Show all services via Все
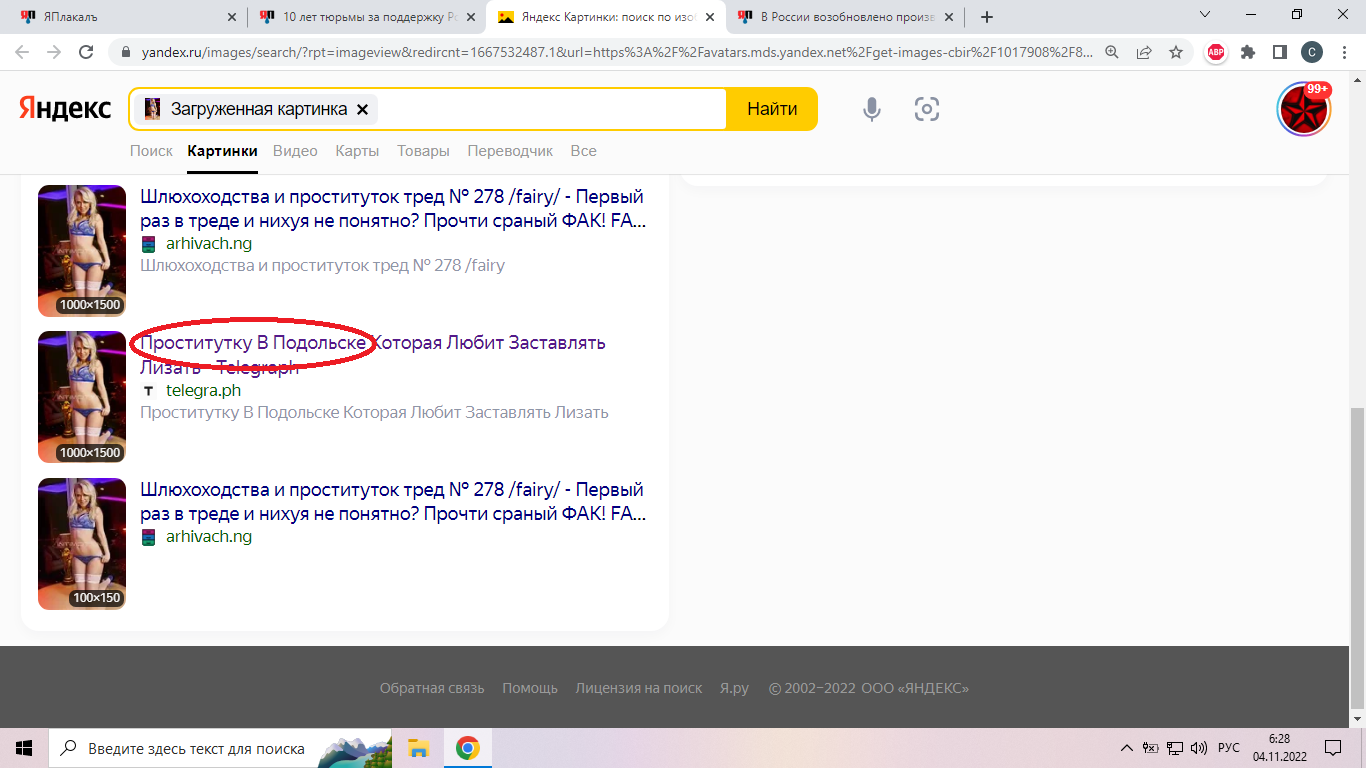This screenshot has width=1366, height=768. (x=583, y=151)
